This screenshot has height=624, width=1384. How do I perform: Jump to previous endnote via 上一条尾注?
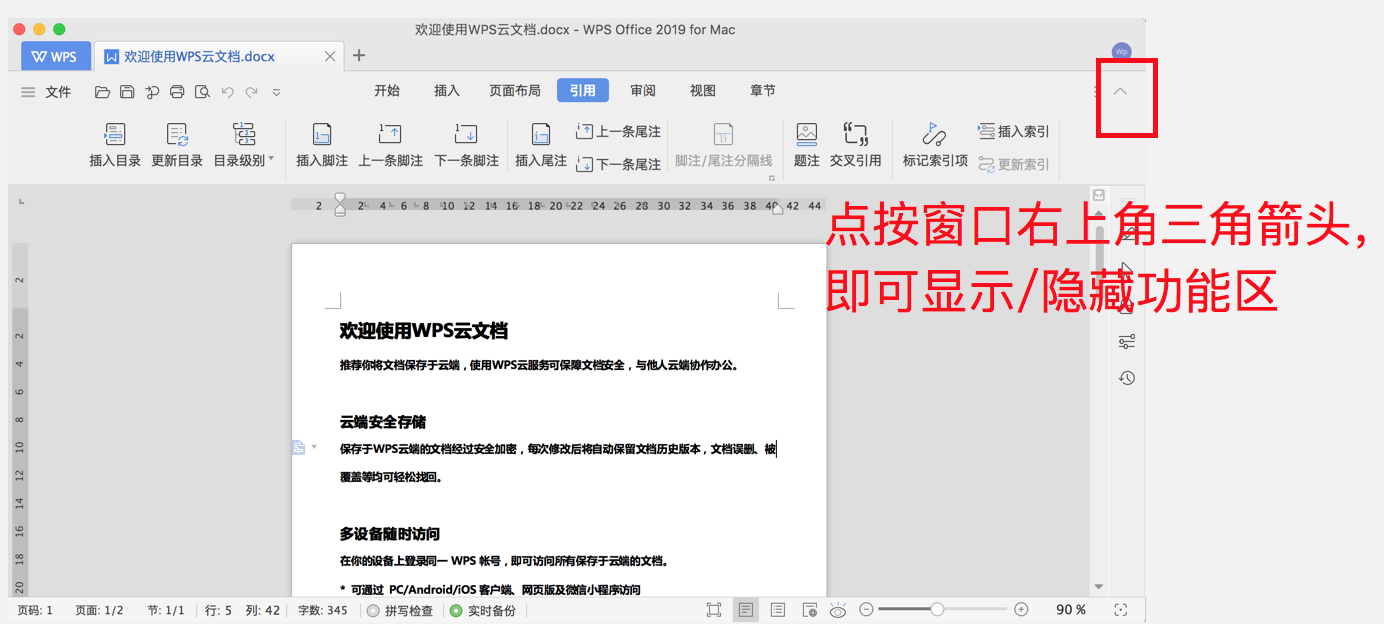click(x=618, y=131)
